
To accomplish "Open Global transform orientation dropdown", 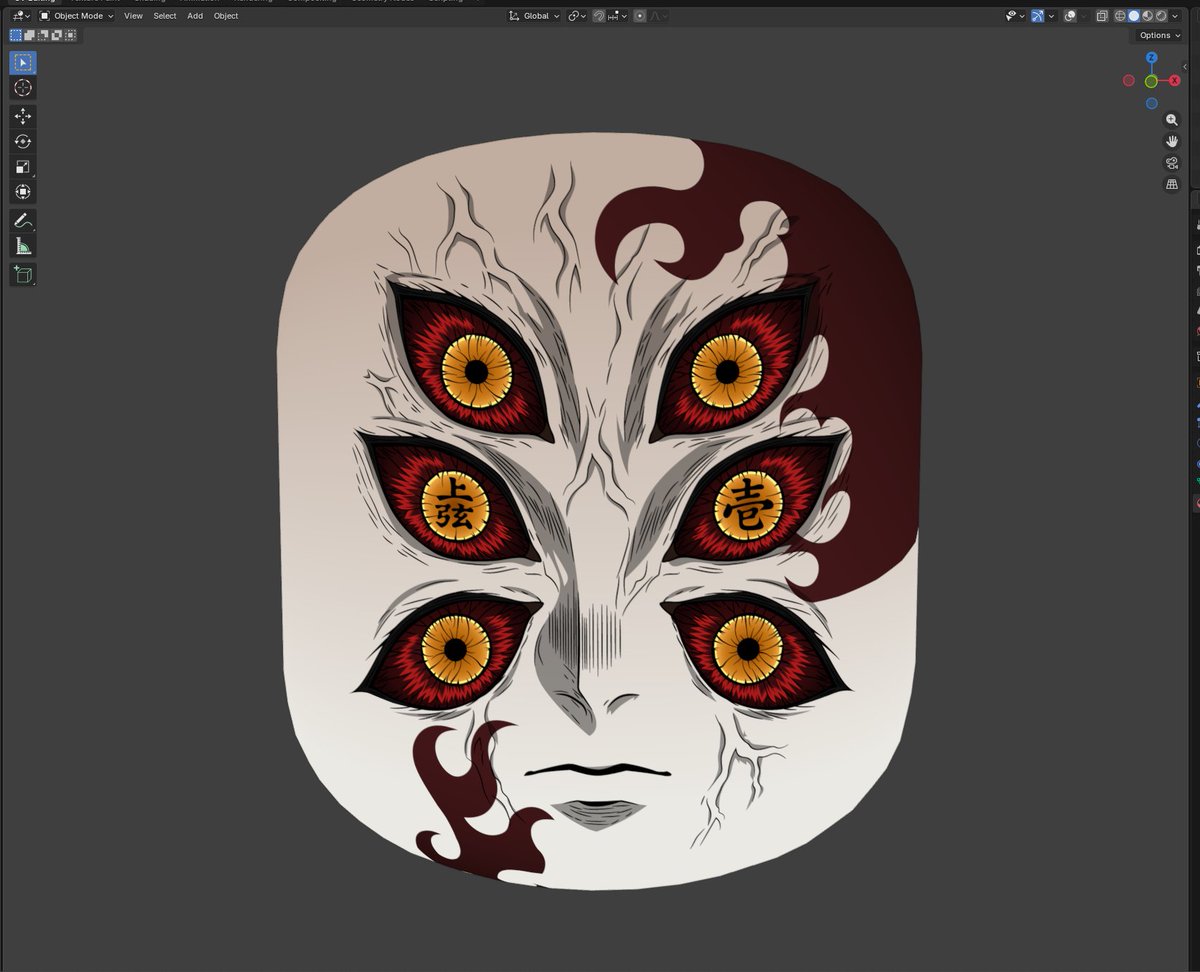I will click(x=534, y=16).
